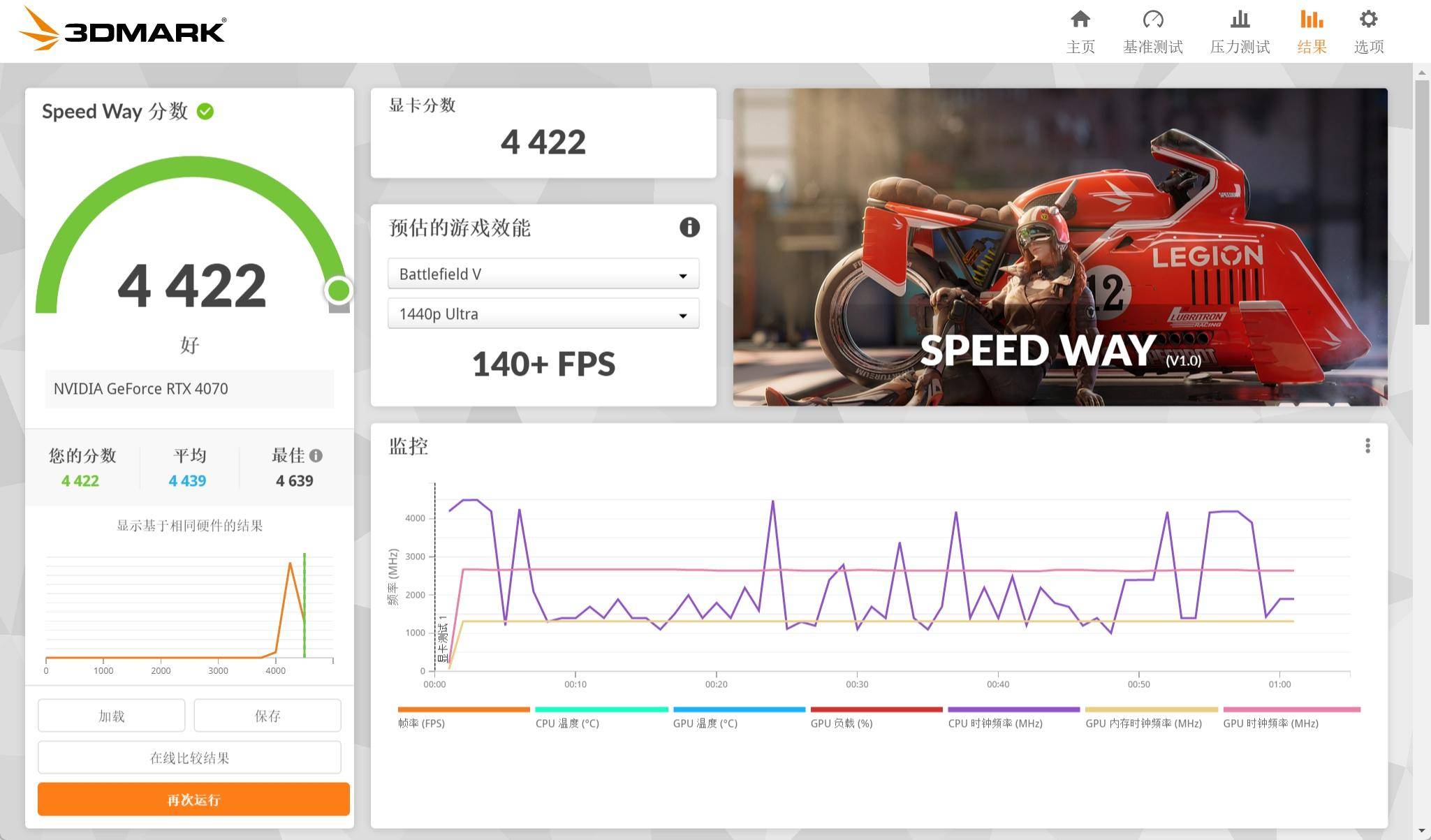
Task: Click the vertical scrollbar thumb
Action: (1421, 202)
